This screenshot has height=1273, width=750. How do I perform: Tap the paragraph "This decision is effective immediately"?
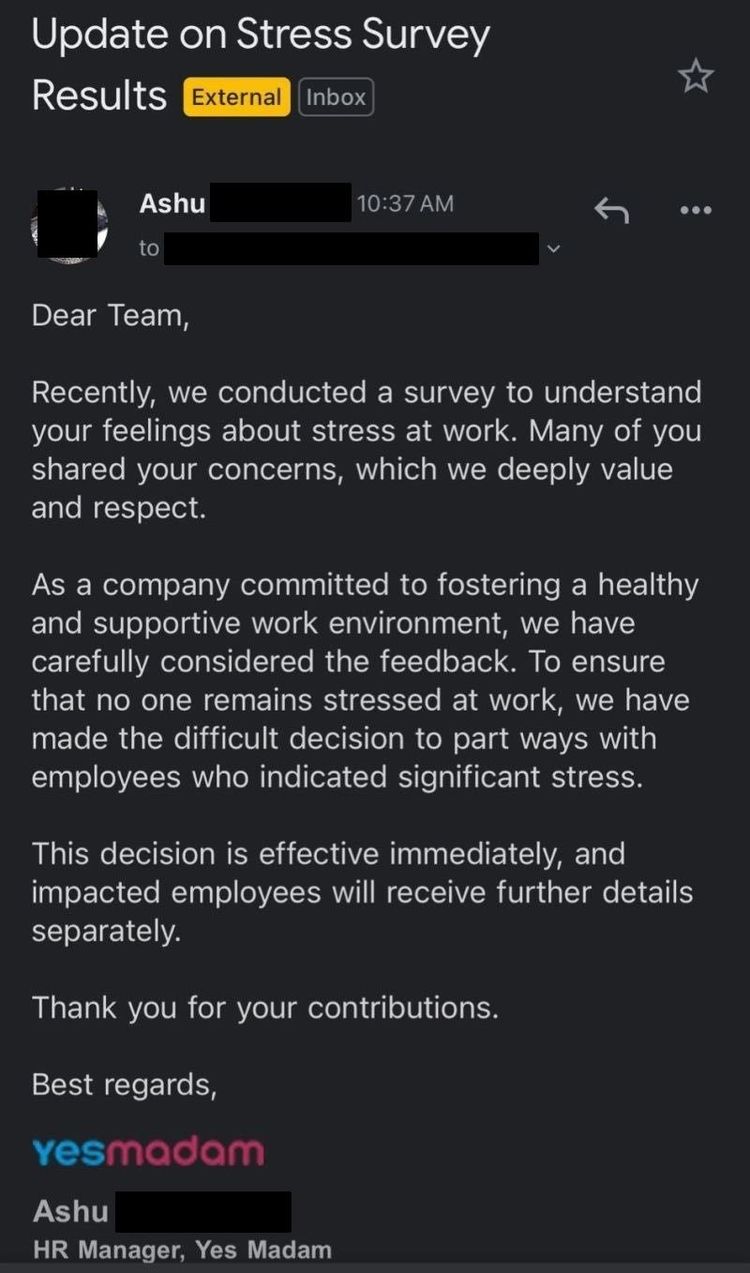pos(362,893)
